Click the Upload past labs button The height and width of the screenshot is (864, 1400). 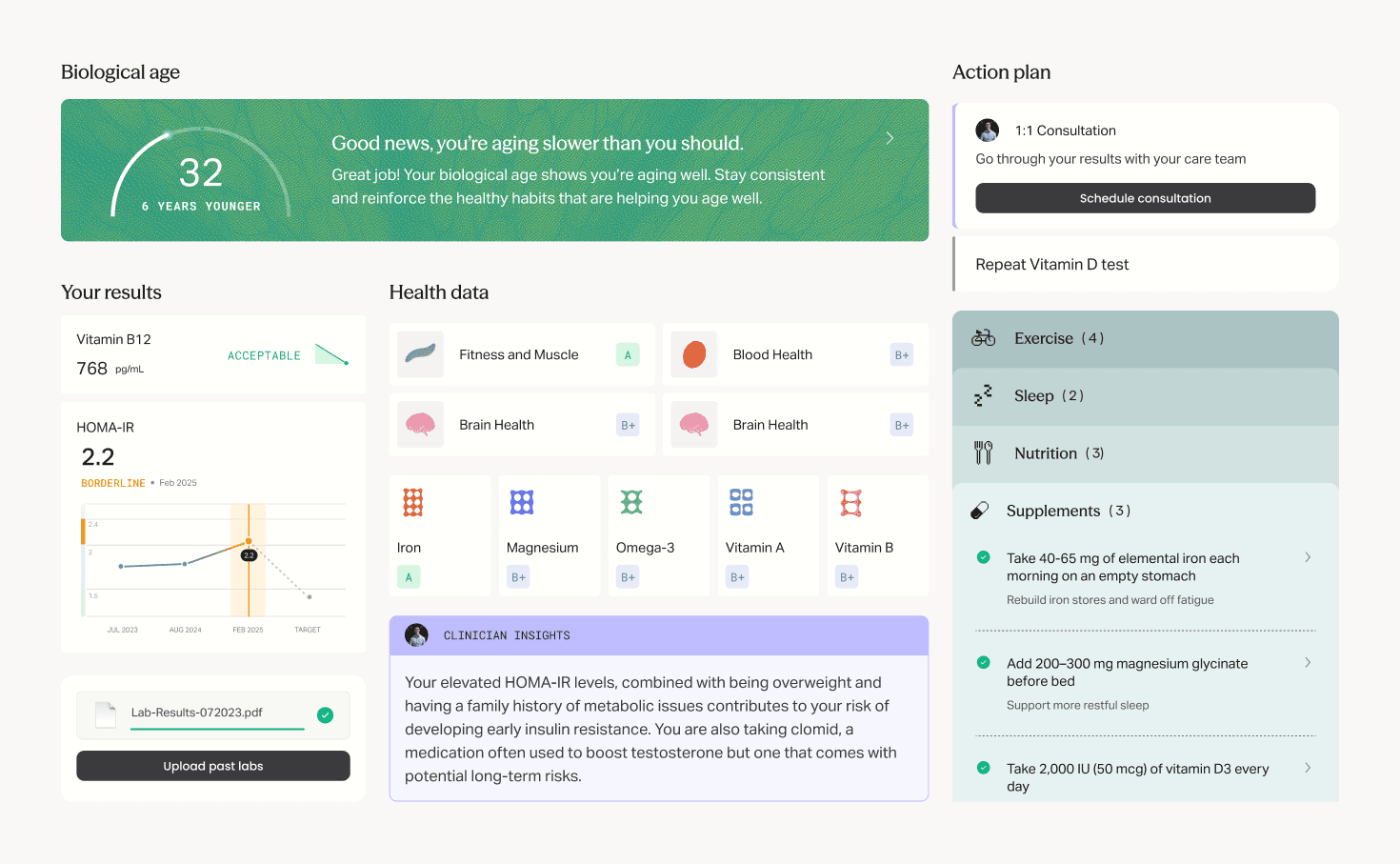pyautogui.click(x=212, y=765)
